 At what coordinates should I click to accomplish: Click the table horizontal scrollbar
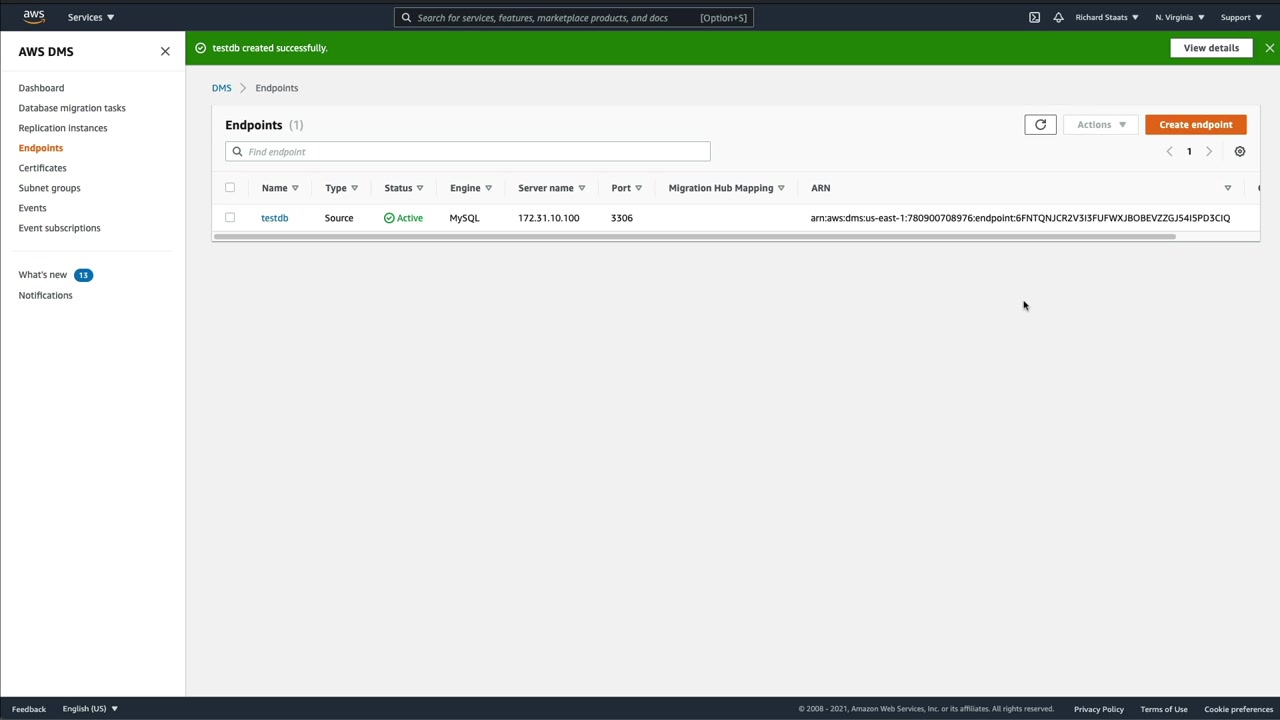tap(695, 237)
